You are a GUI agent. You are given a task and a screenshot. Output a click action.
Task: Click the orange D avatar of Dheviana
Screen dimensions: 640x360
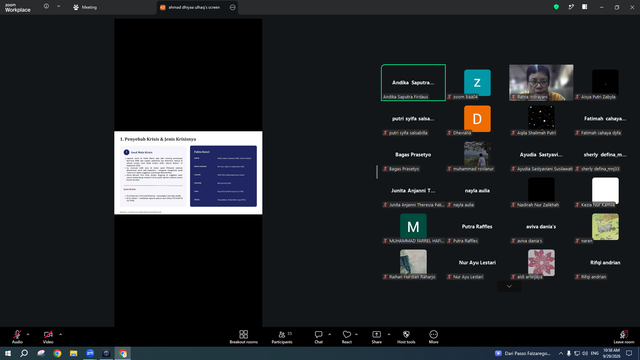477,118
